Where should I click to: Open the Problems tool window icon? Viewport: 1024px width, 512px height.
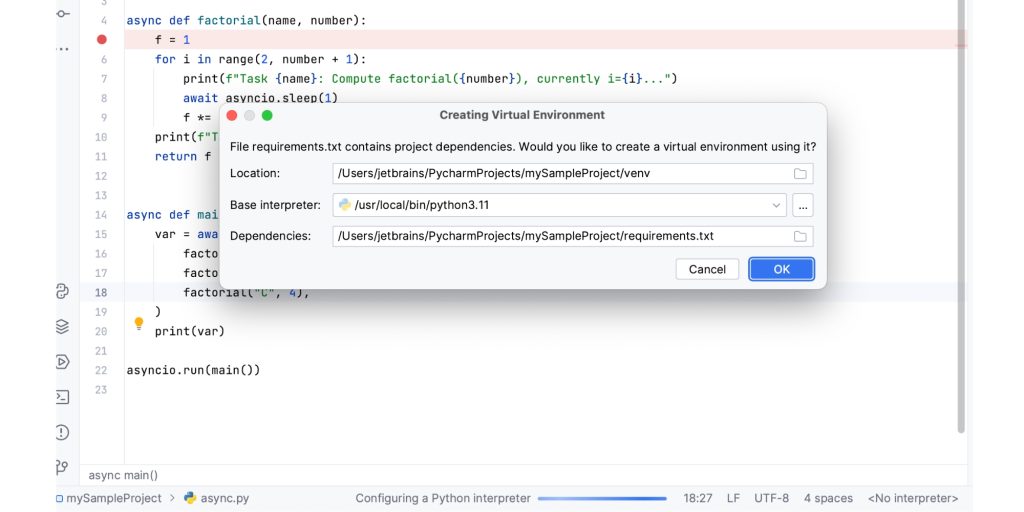62,432
